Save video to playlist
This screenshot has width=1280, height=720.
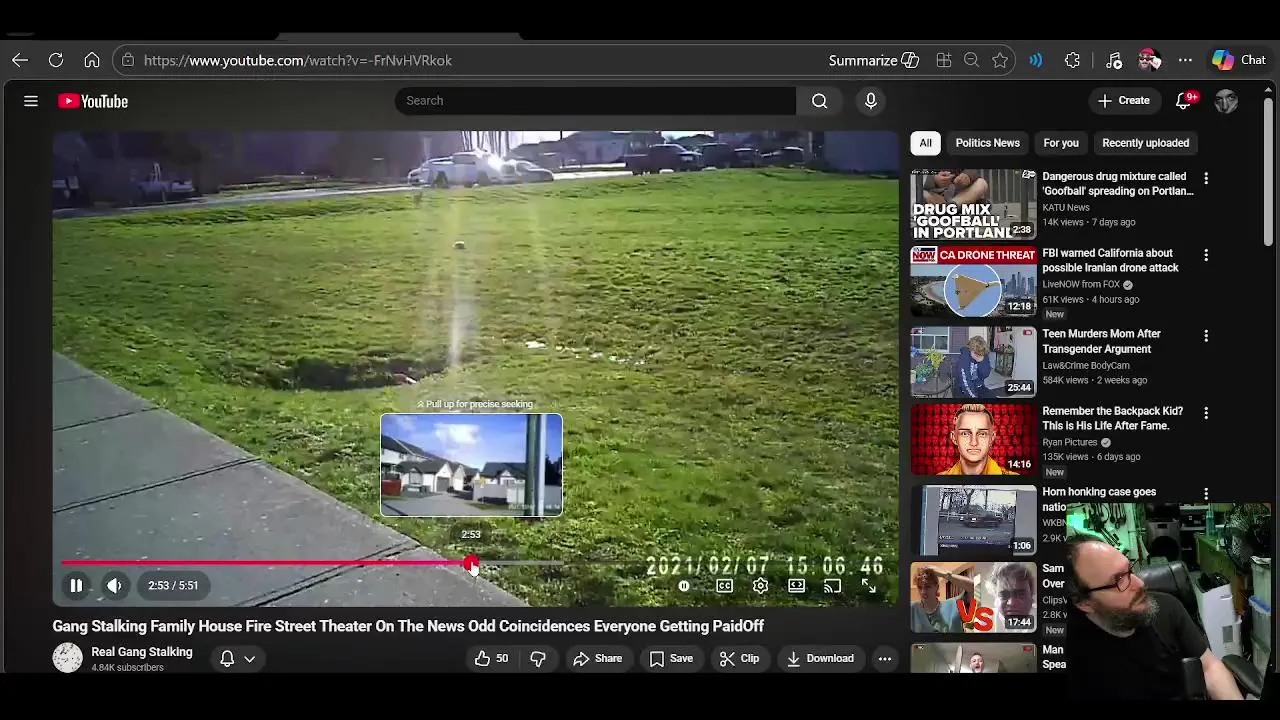(x=671, y=658)
